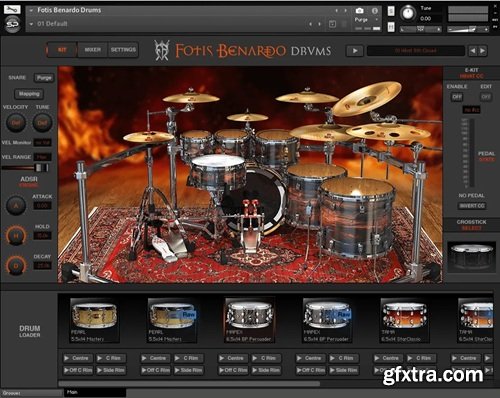Click the Tune knob in header

point(407,13)
